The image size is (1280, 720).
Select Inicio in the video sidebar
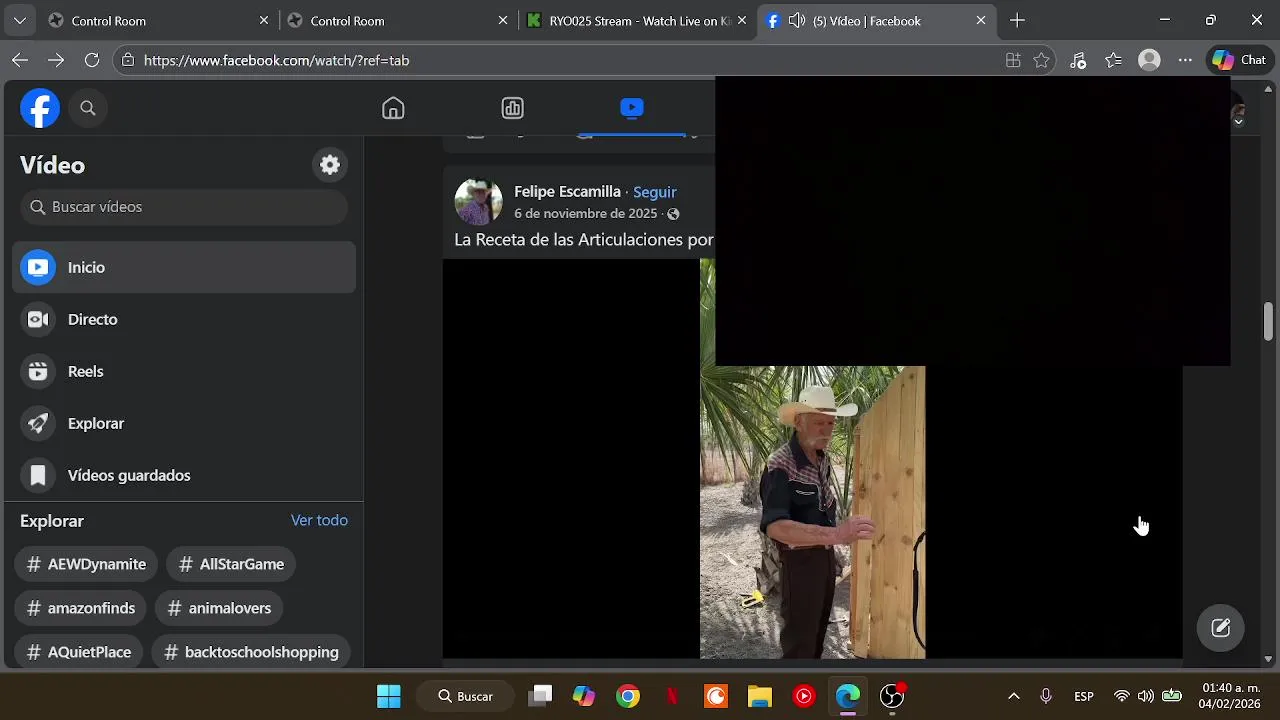[184, 267]
